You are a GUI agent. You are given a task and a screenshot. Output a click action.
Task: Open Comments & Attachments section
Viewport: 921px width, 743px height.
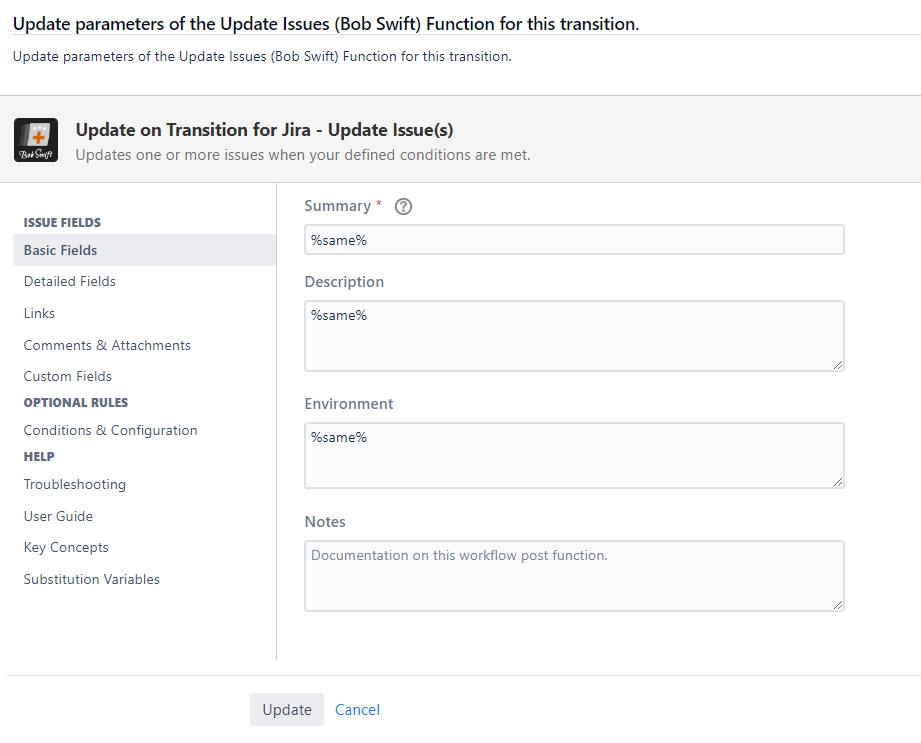coord(107,345)
